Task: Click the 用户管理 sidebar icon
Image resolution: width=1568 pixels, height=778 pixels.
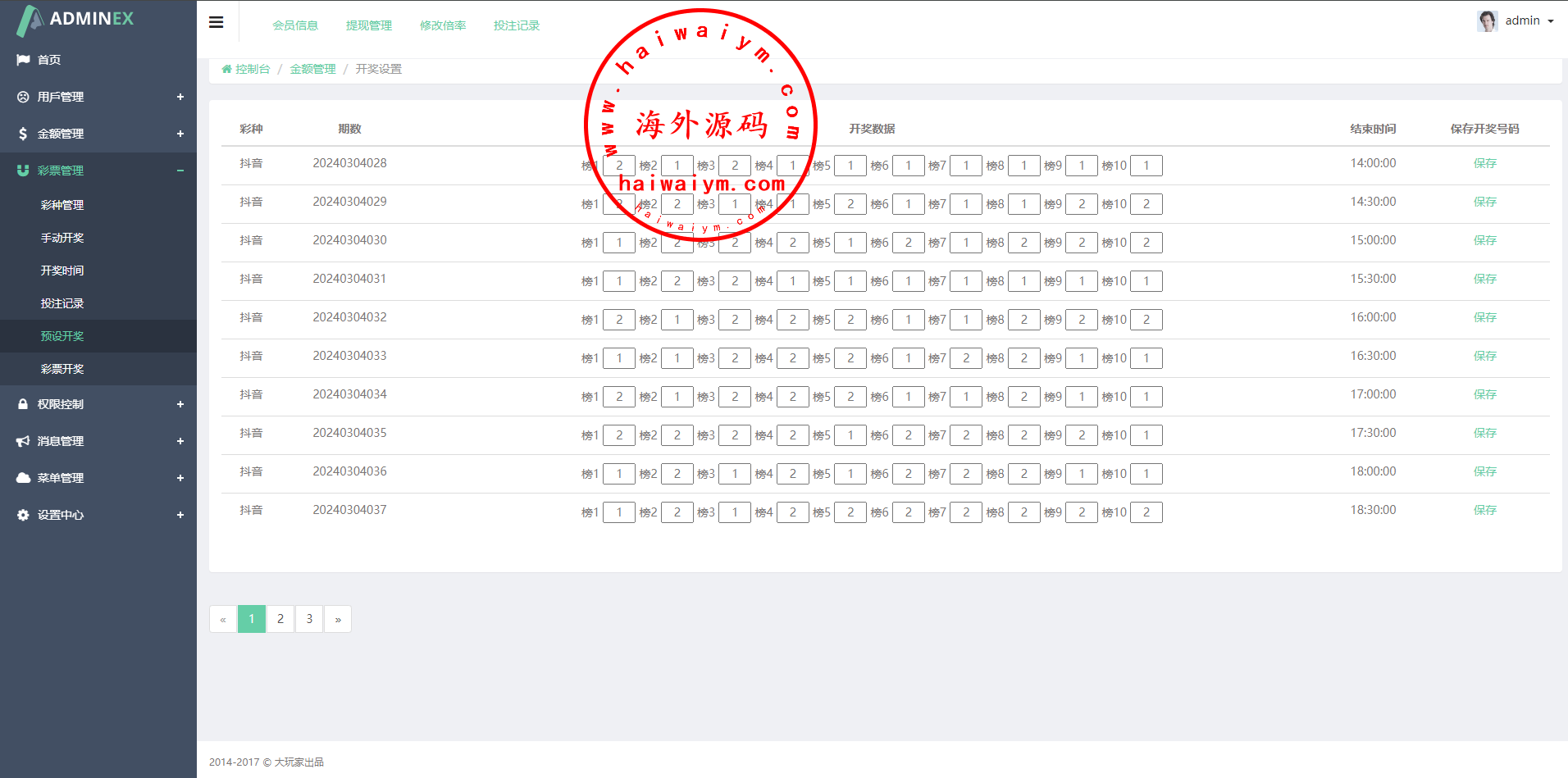Action: tap(23, 97)
